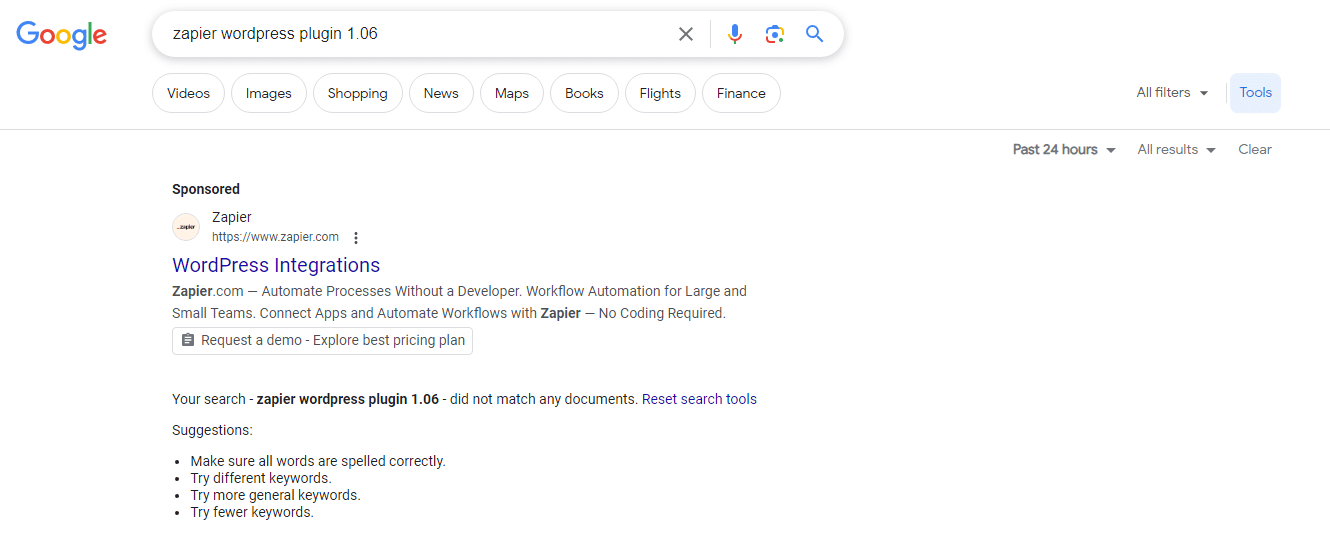Expand the All filters dropdown
Screen dimensions: 1330x550
(x=1172, y=93)
